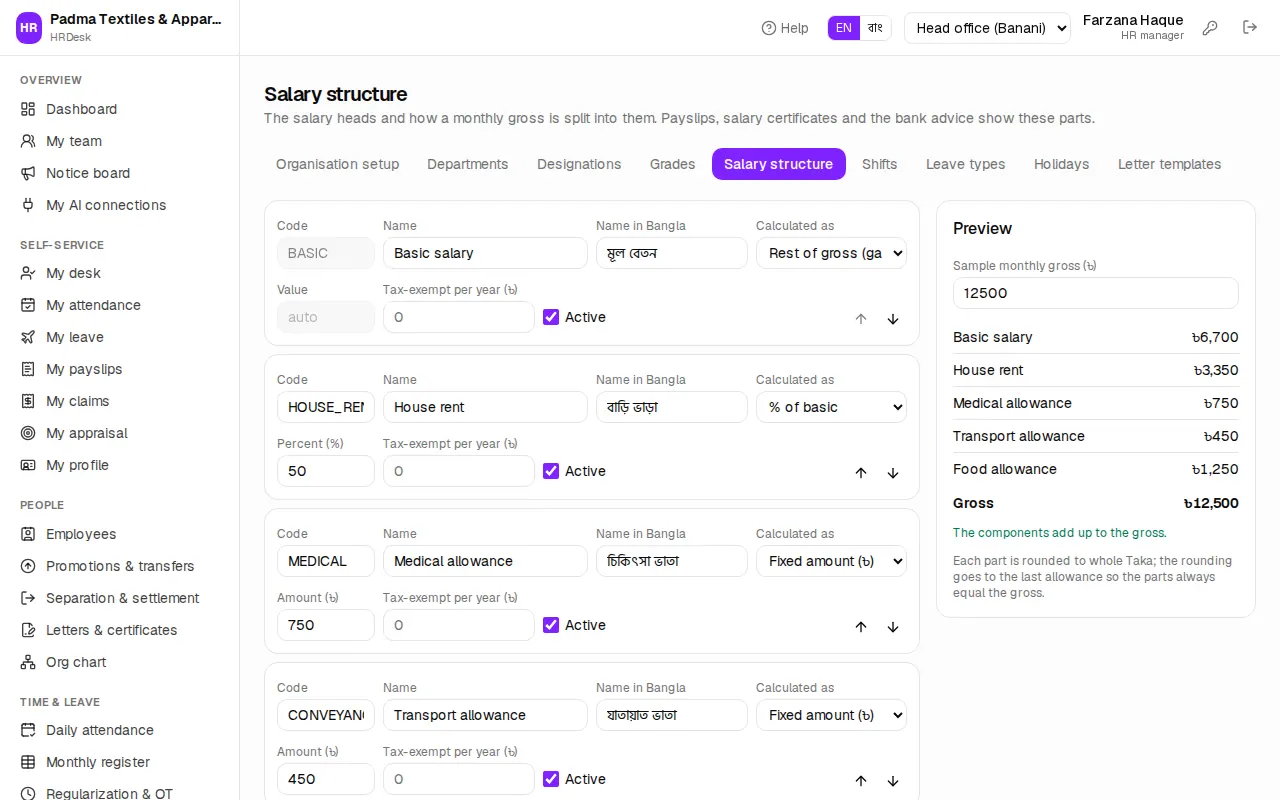Click Name in Bangla field for House rent
The image size is (1280, 800).
[672, 407]
